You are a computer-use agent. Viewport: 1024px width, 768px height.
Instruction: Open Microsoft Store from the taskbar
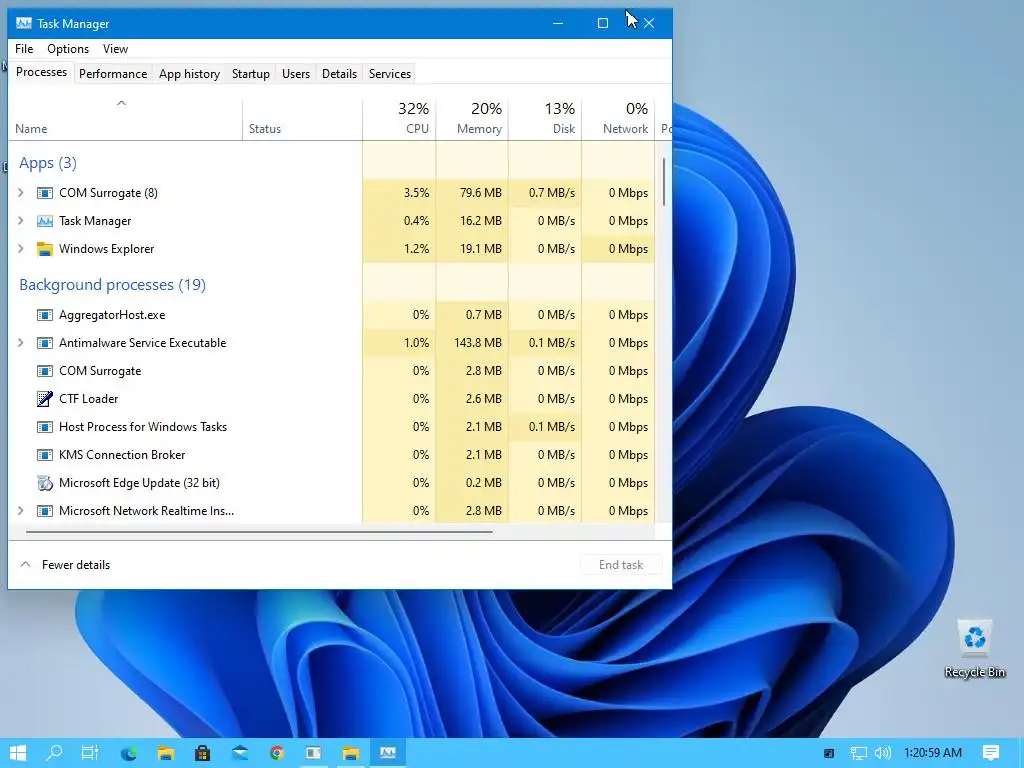coord(202,753)
